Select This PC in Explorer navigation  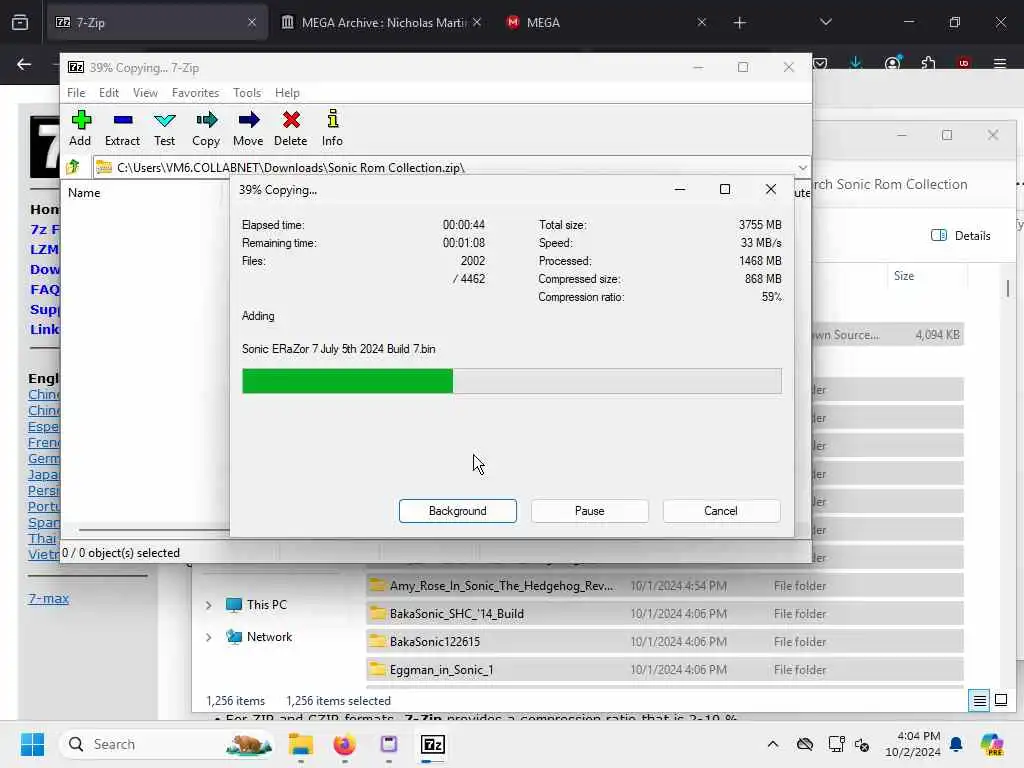coord(257,605)
